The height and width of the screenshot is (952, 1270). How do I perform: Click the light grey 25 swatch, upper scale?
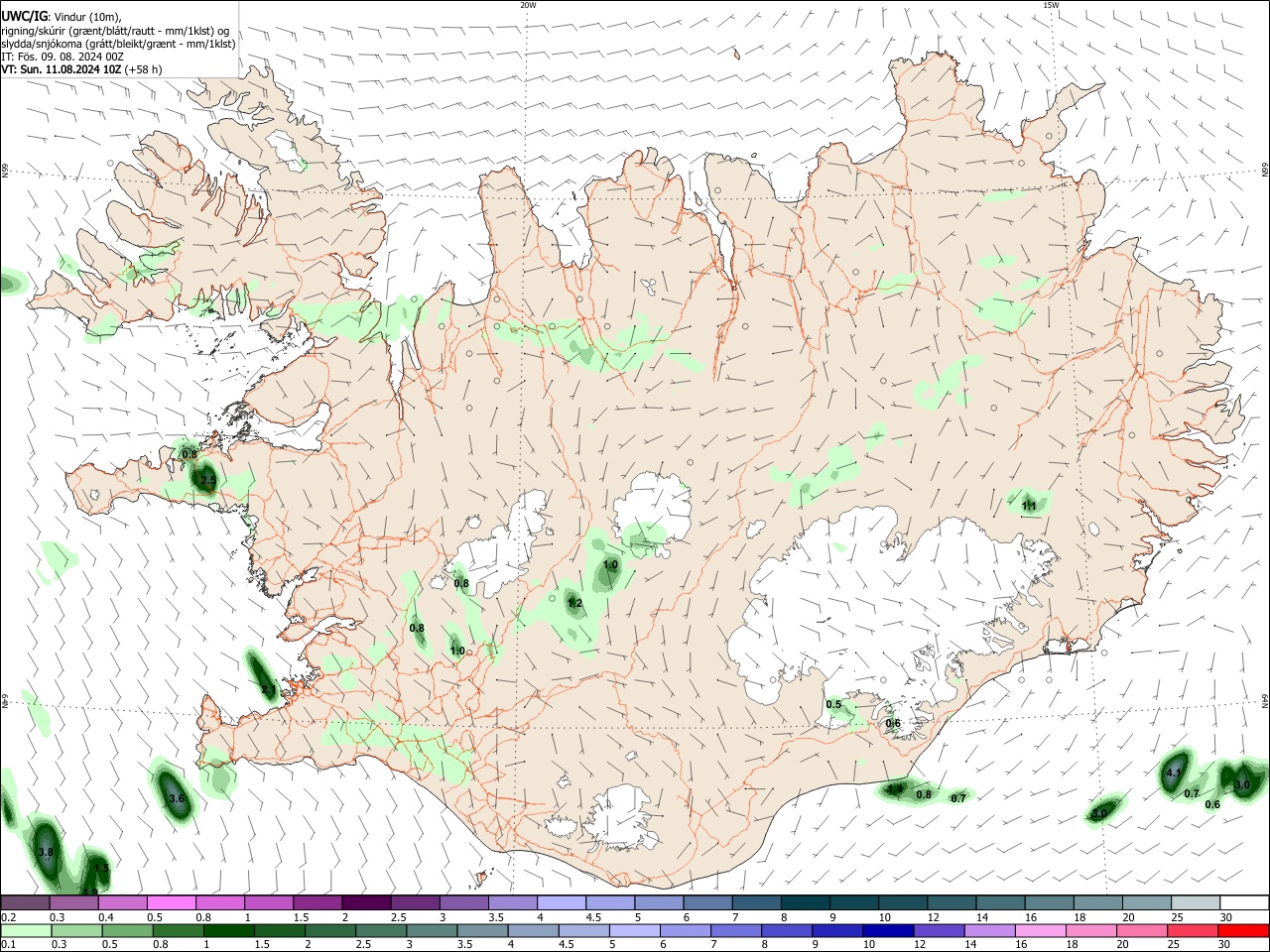click(x=1195, y=902)
